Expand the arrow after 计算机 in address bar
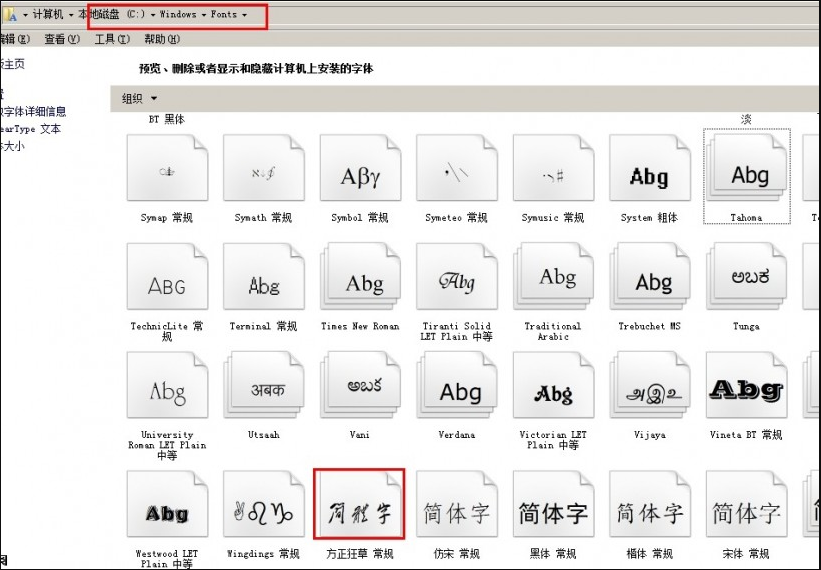The width and height of the screenshot is (821, 570). pos(71,15)
